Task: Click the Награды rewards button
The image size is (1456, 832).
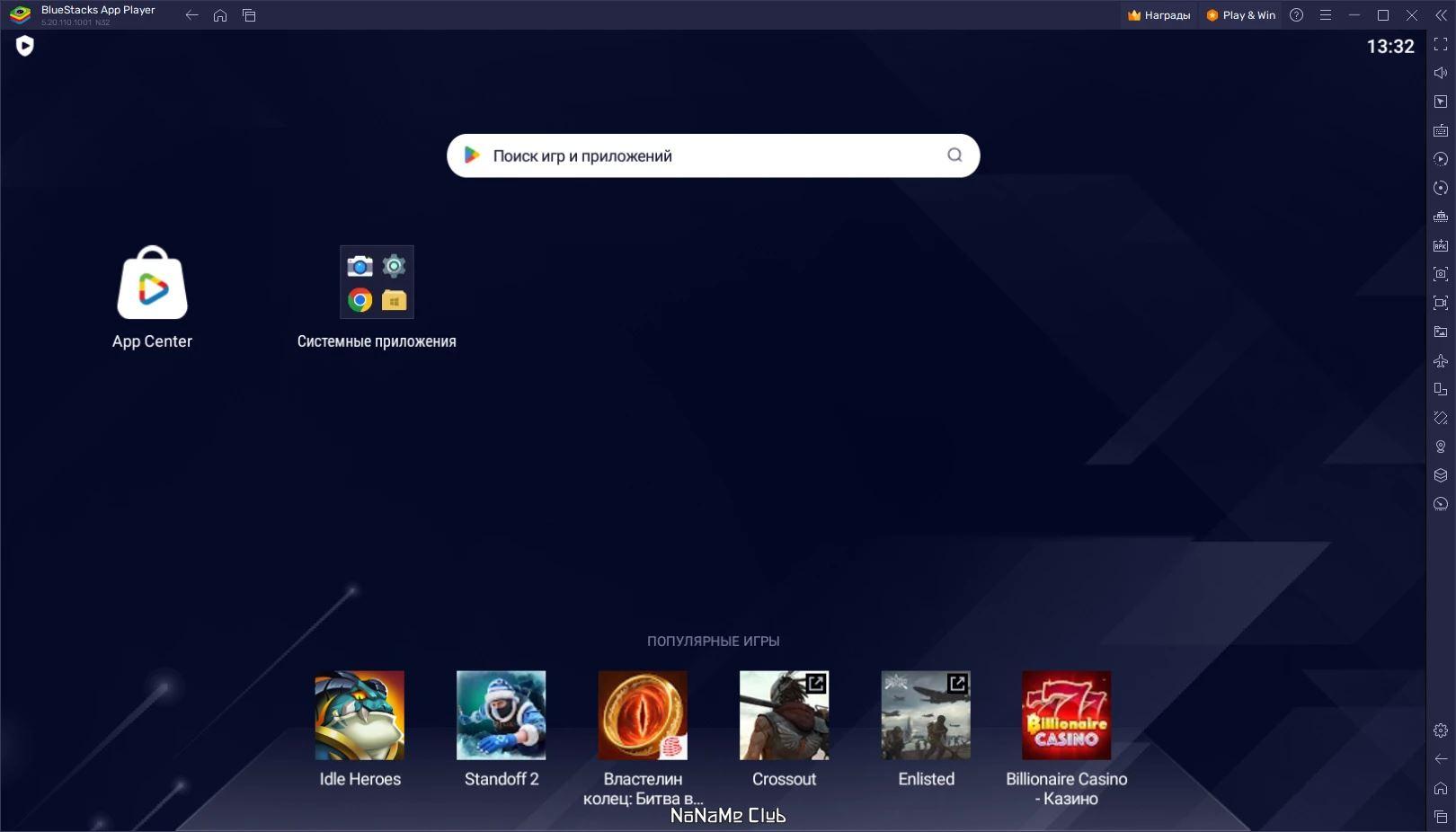Action: coord(1159,15)
